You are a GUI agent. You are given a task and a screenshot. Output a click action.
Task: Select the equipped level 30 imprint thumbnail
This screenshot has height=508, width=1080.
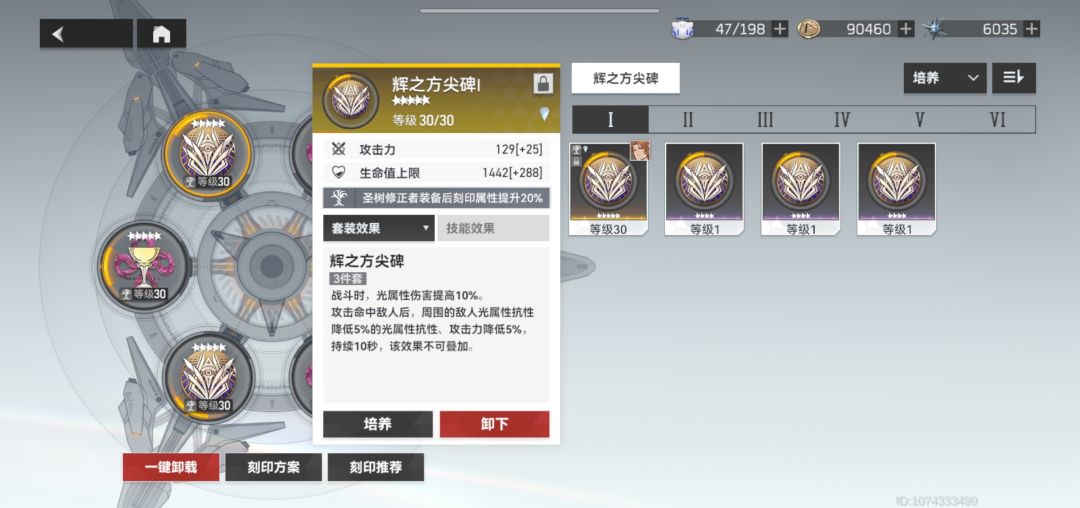[608, 189]
